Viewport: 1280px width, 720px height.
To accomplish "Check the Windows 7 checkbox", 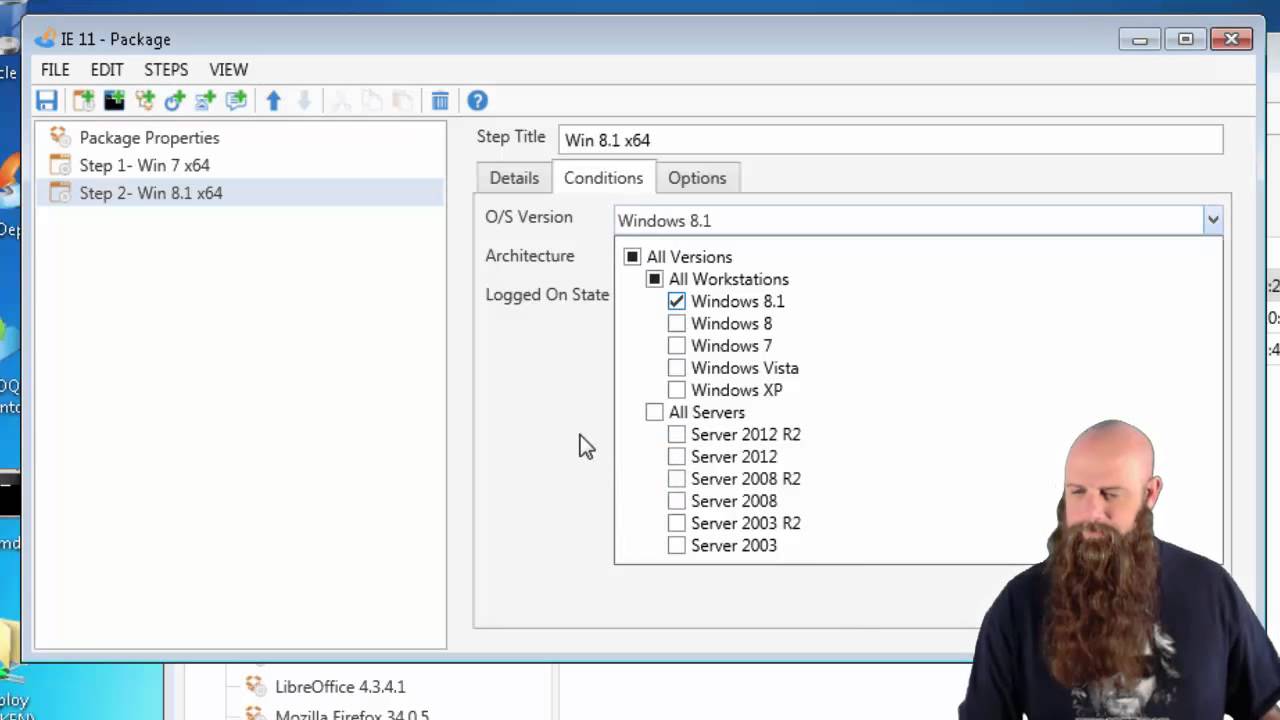I will (x=676, y=346).
